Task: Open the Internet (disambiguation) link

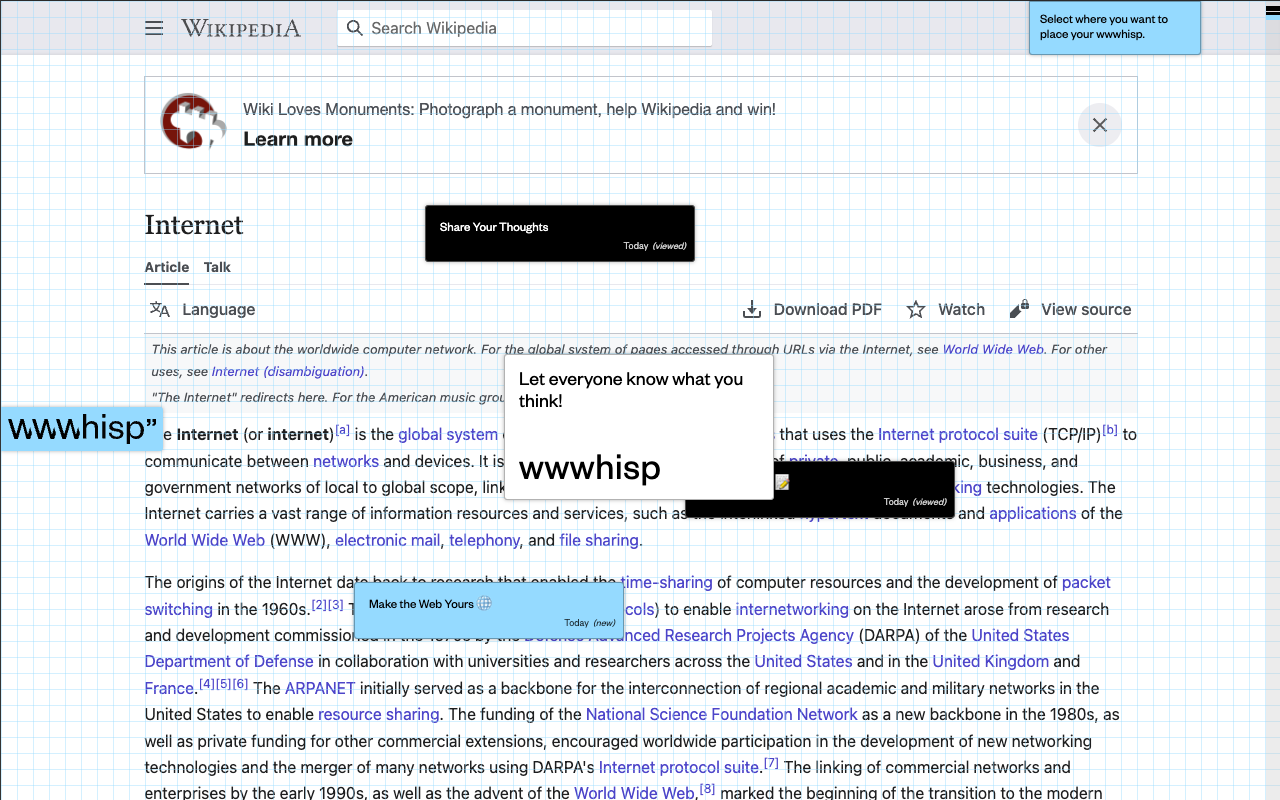Action: point(288,371)
